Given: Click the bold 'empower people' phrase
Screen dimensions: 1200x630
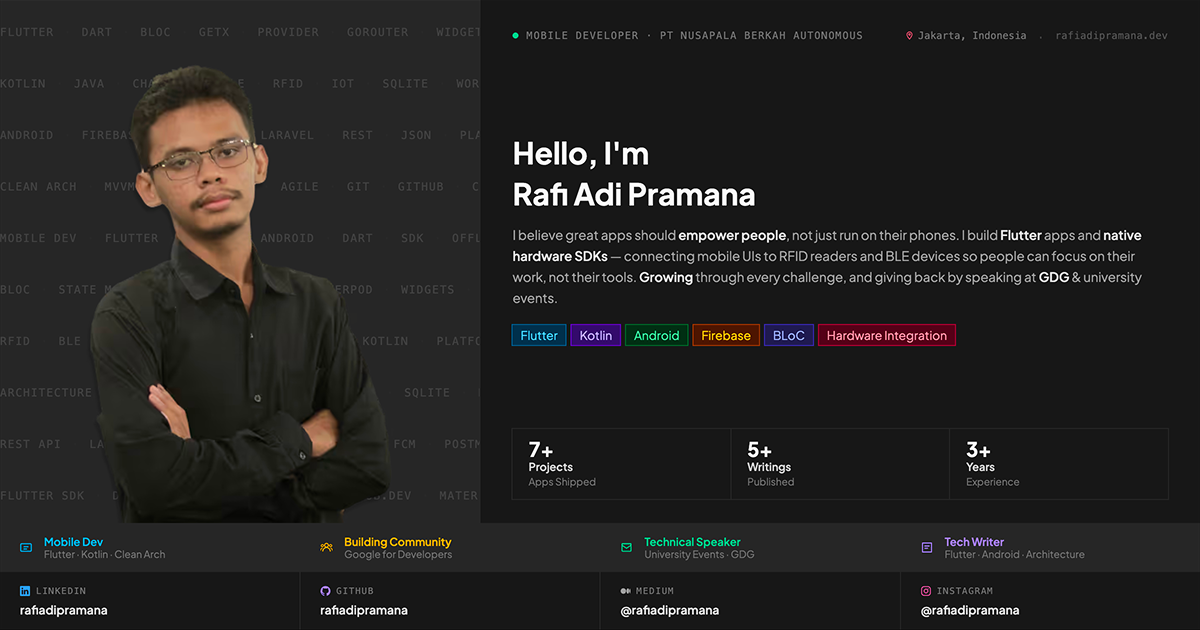Looking at the screenshot, I should coord(732,236).
